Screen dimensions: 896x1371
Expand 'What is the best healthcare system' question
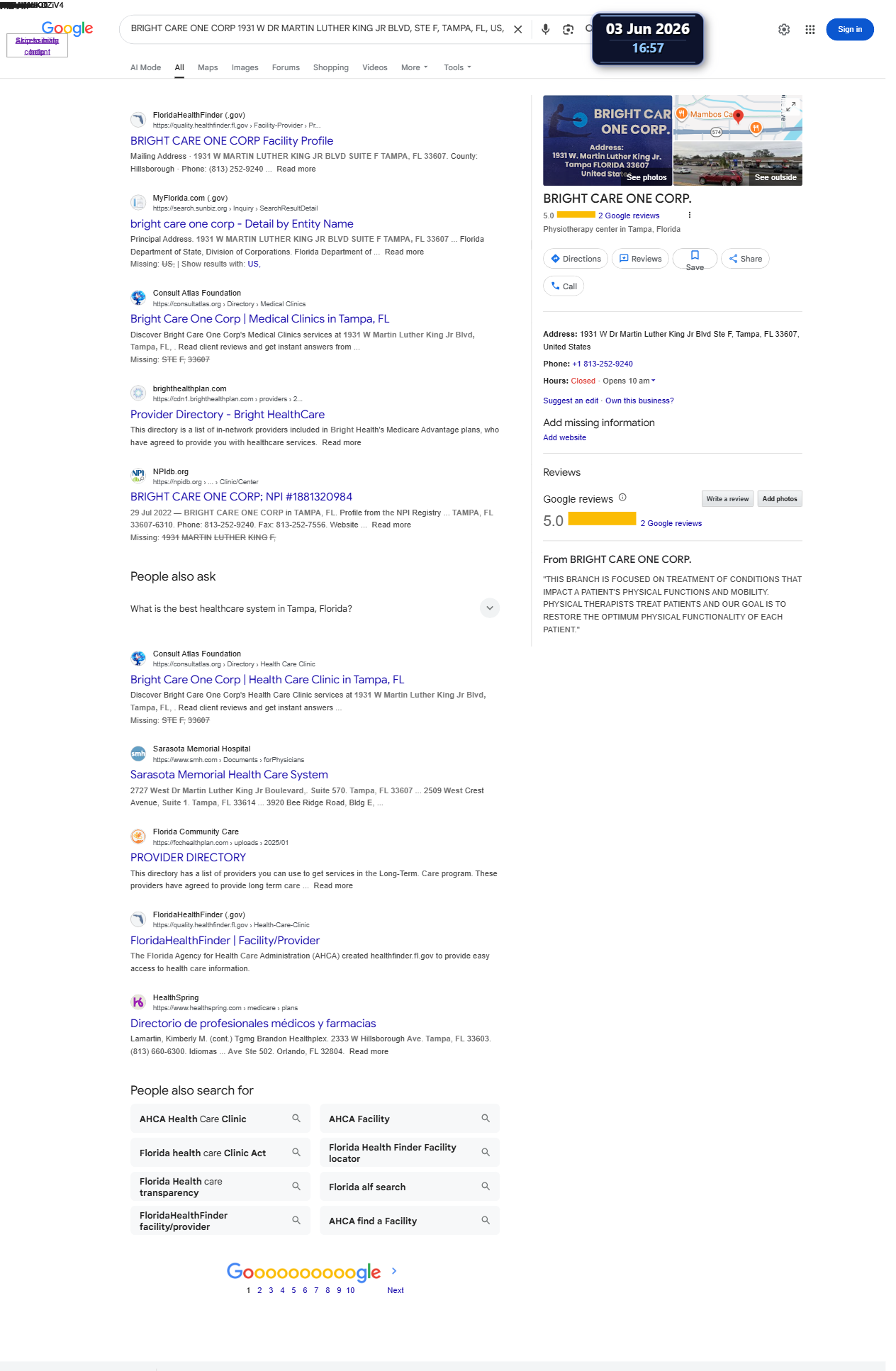(x=315, y=608)
